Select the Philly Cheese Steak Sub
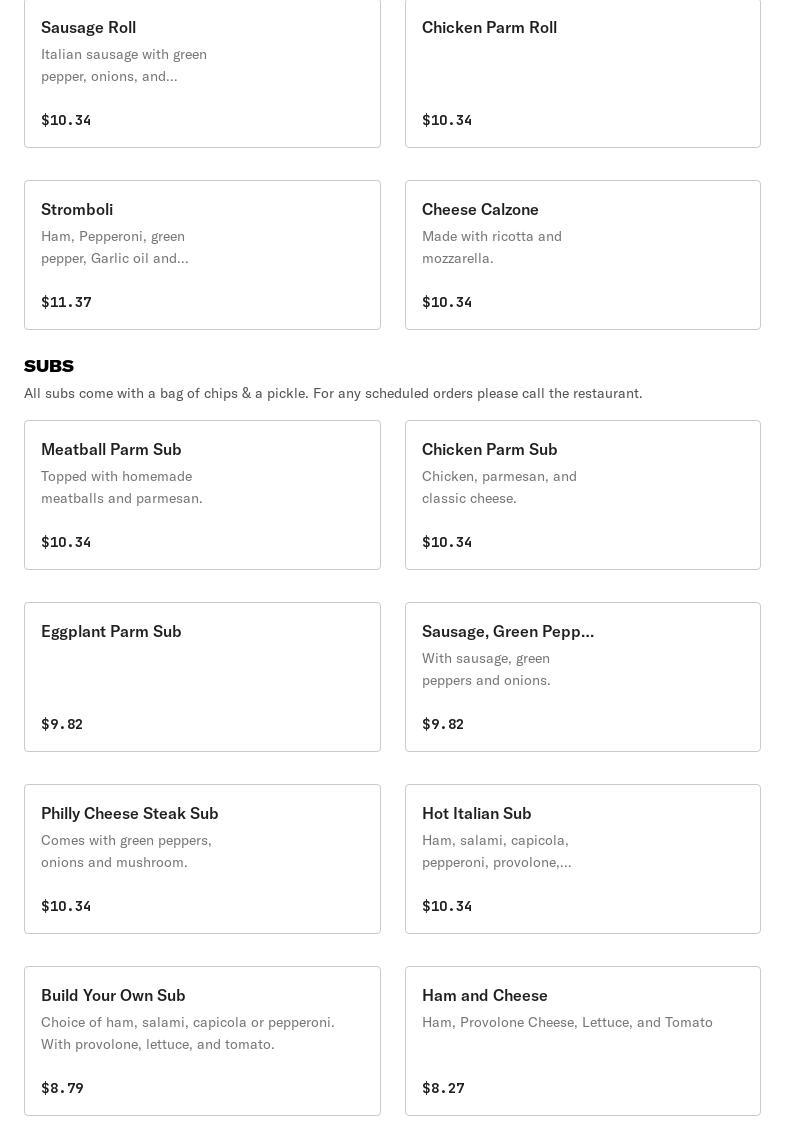The image size is (785, 1132). [x=202, y=859]
